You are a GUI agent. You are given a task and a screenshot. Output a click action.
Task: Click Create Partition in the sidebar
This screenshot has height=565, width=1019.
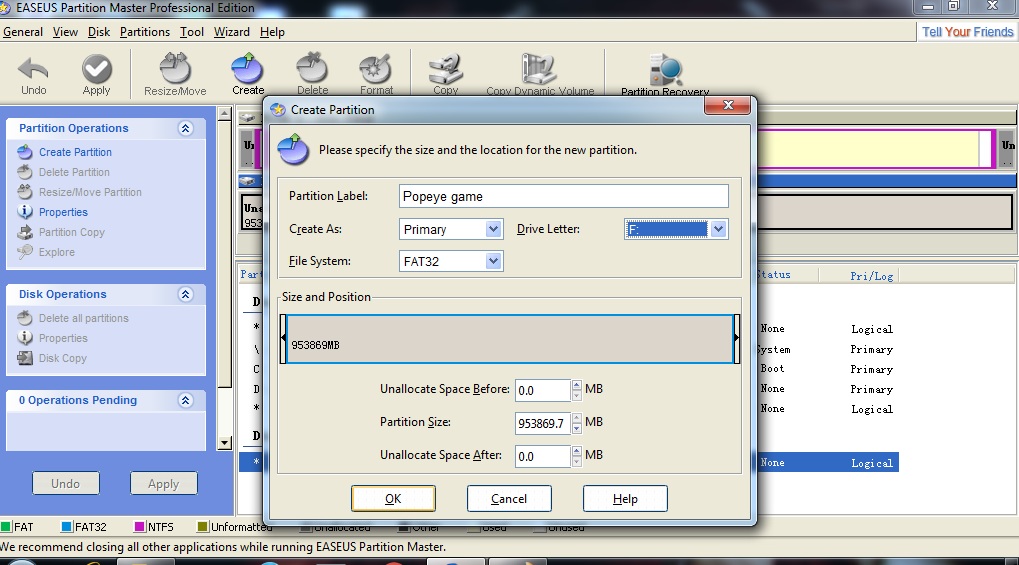click(x=75, y=152)
